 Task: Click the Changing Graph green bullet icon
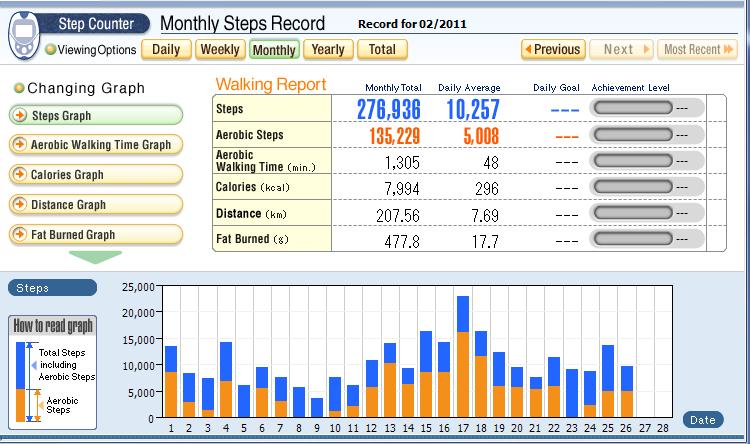pos(19,88)
